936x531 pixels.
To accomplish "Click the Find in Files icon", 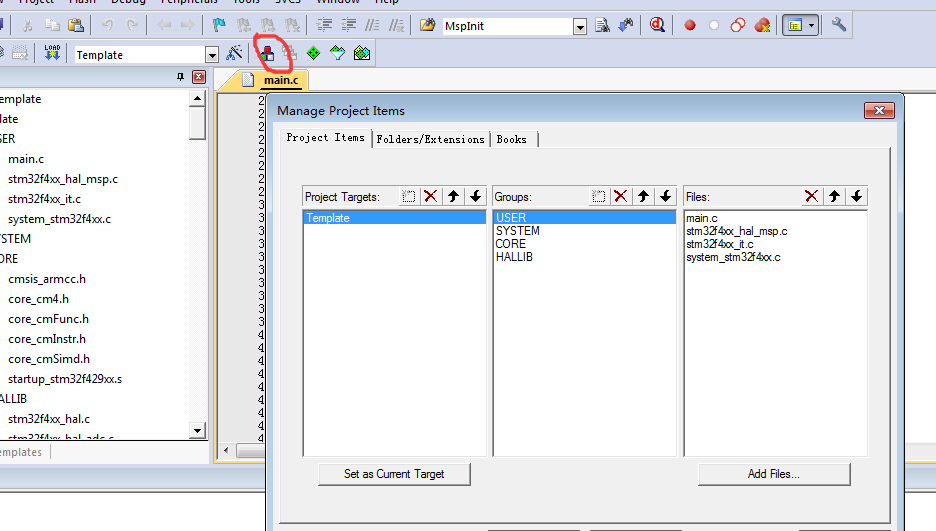I will tap(603, 25).
